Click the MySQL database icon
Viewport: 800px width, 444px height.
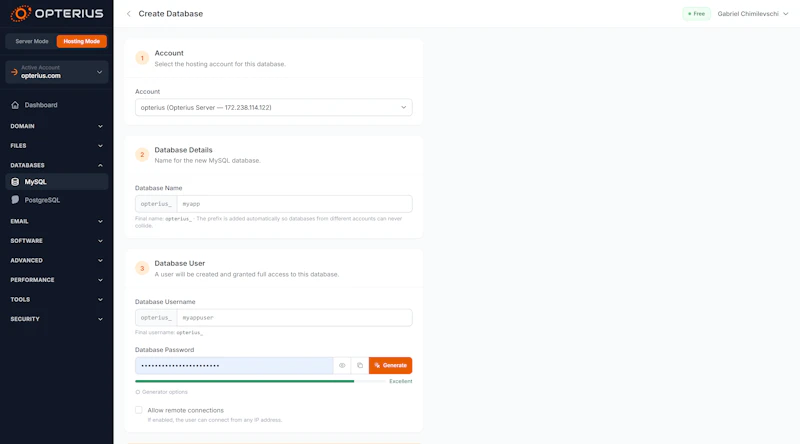coord(15,182)
